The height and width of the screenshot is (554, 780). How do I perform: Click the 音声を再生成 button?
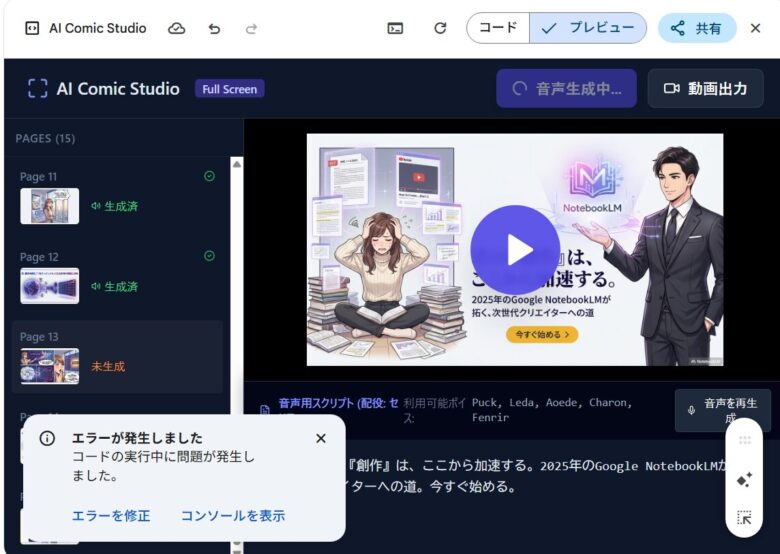pyautogui.click(x=722, y=410)
